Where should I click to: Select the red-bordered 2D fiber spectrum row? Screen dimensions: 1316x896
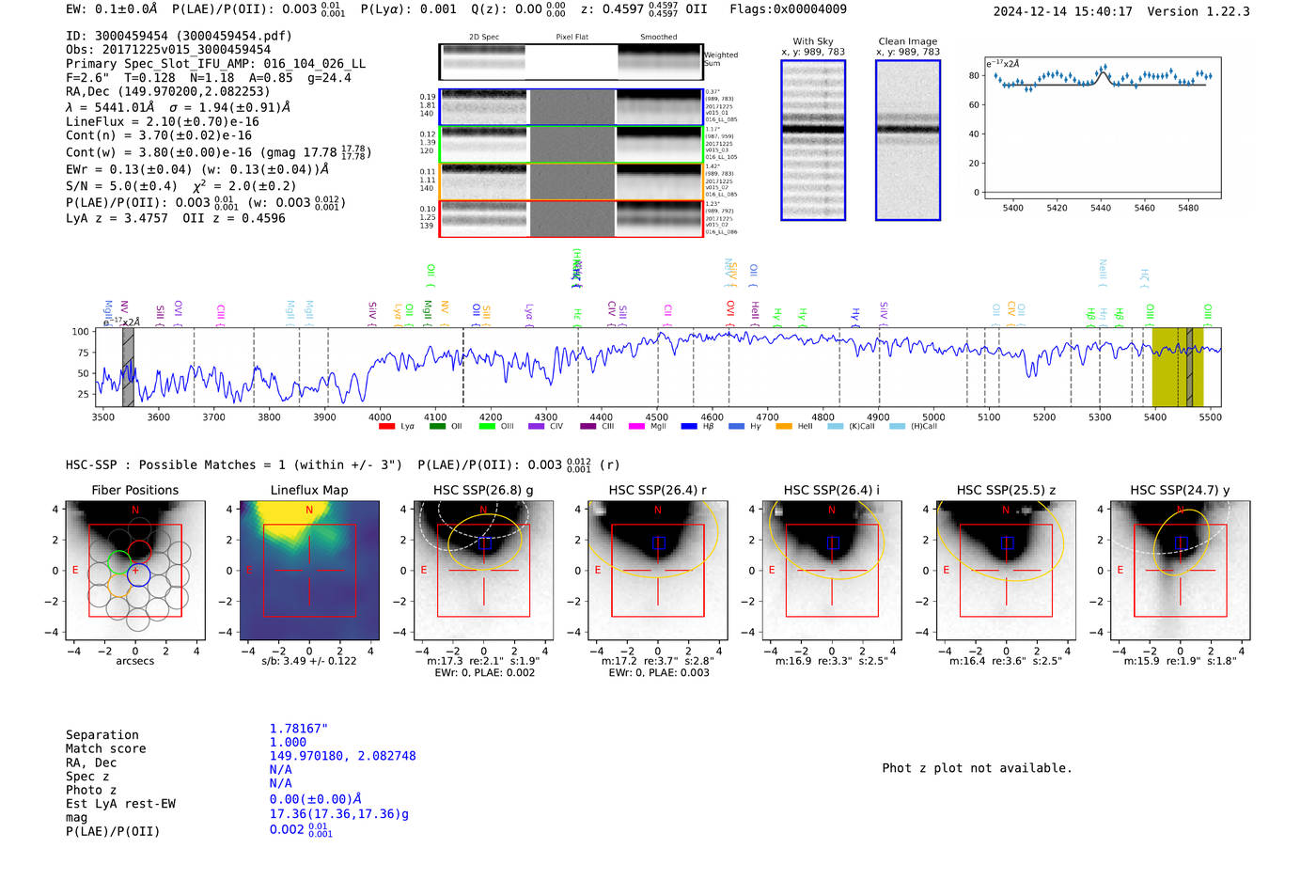[x=571, y=218]
